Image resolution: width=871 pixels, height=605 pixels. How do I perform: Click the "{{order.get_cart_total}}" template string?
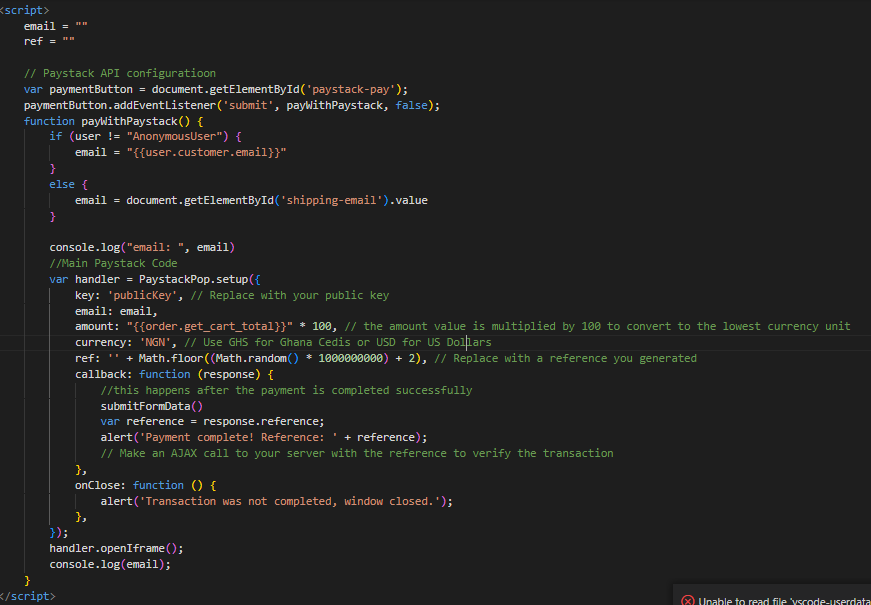(209, 327)
